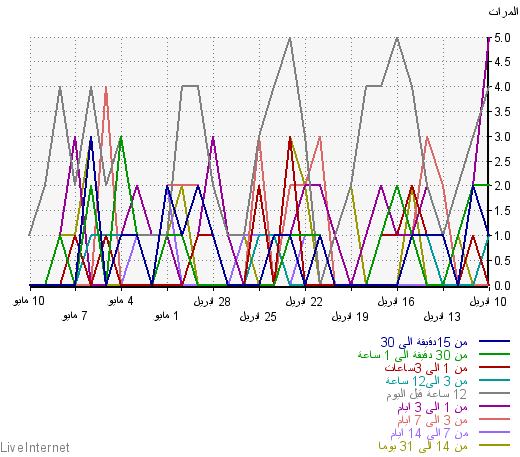Click the teal legend line for 3 to 12 hours
The width and height of the screenshot is (520, 457).
point(494,380)
